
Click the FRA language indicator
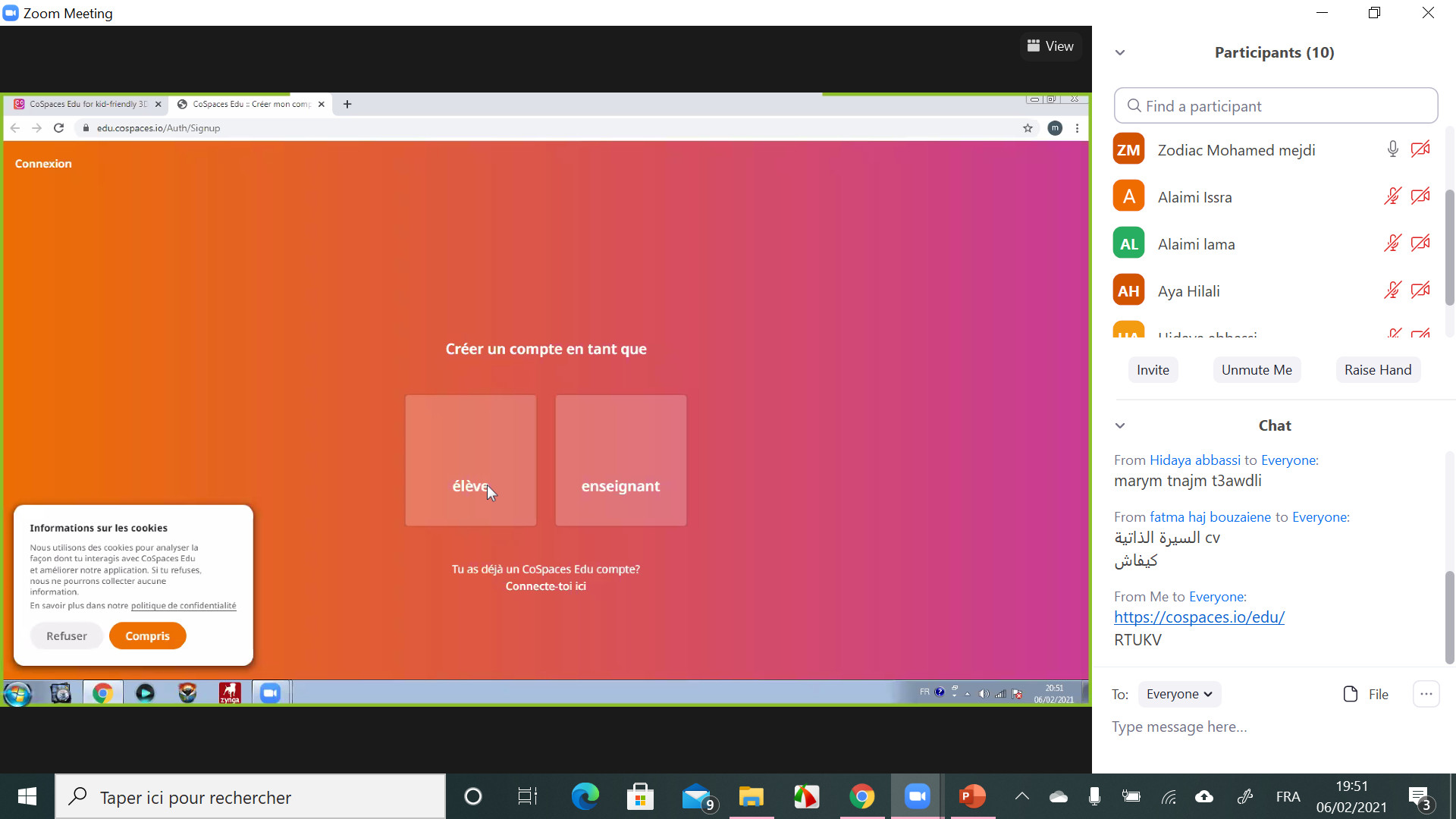tap(1288, 796)
